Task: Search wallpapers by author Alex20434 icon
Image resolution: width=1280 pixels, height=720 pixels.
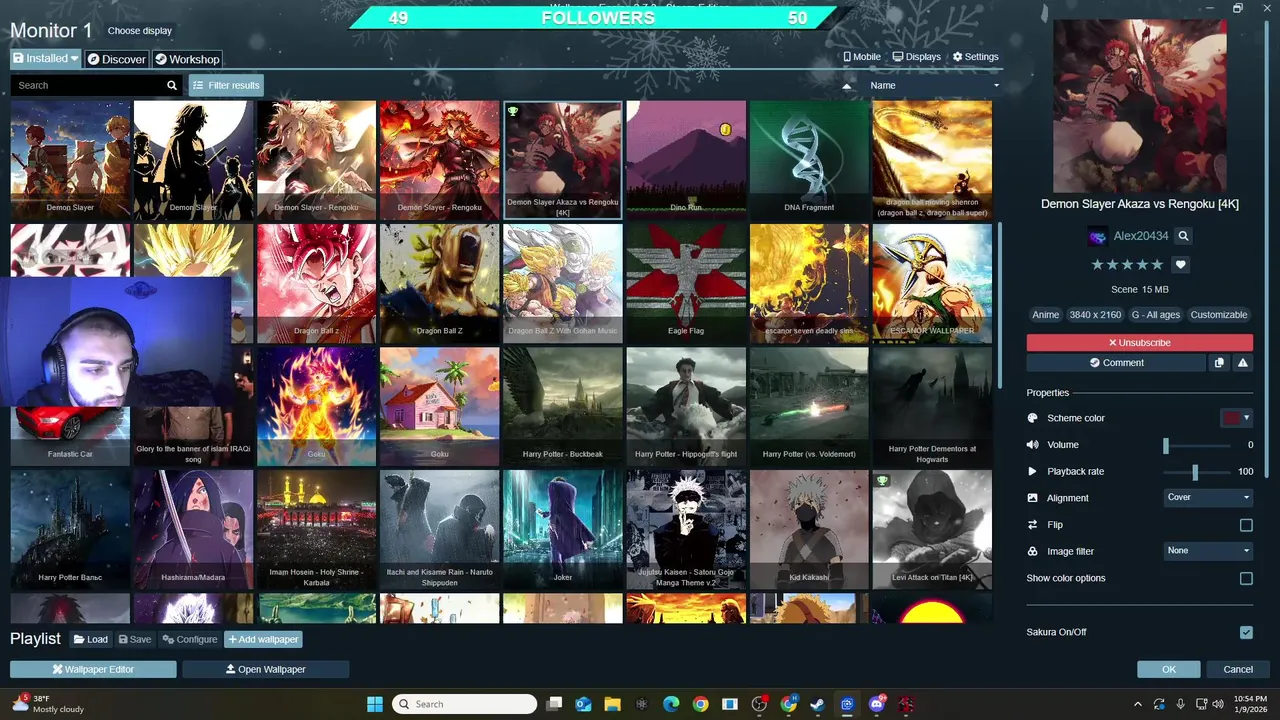Action: 1183,236
